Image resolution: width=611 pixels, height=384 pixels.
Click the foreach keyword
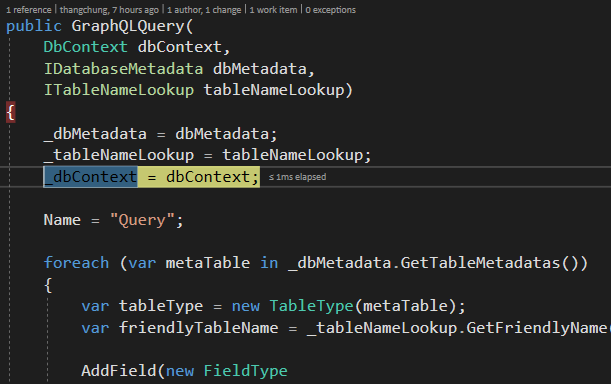76,263
